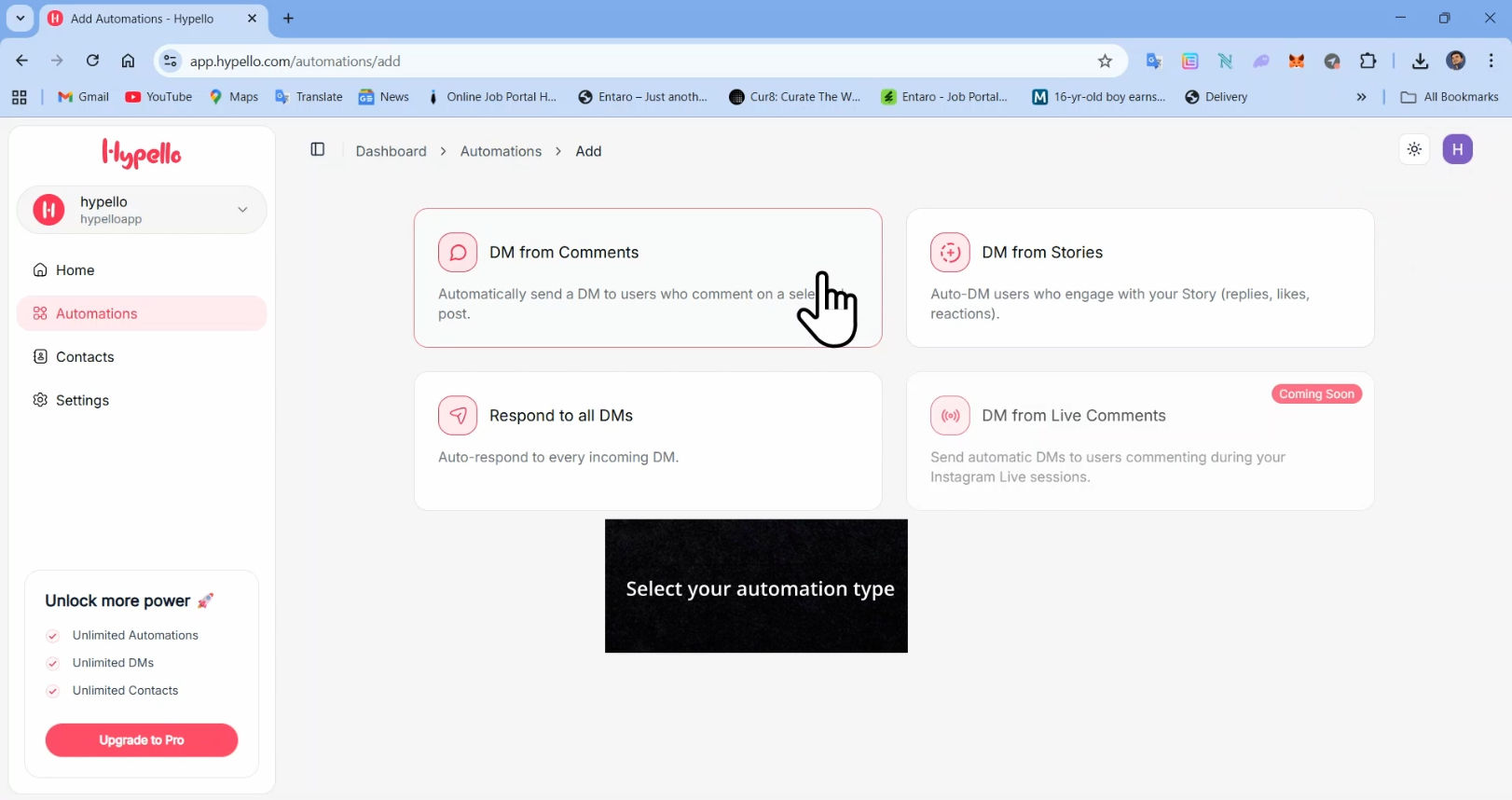Navigate to Dashboard breadcrumb link

(x=391, y=151)
